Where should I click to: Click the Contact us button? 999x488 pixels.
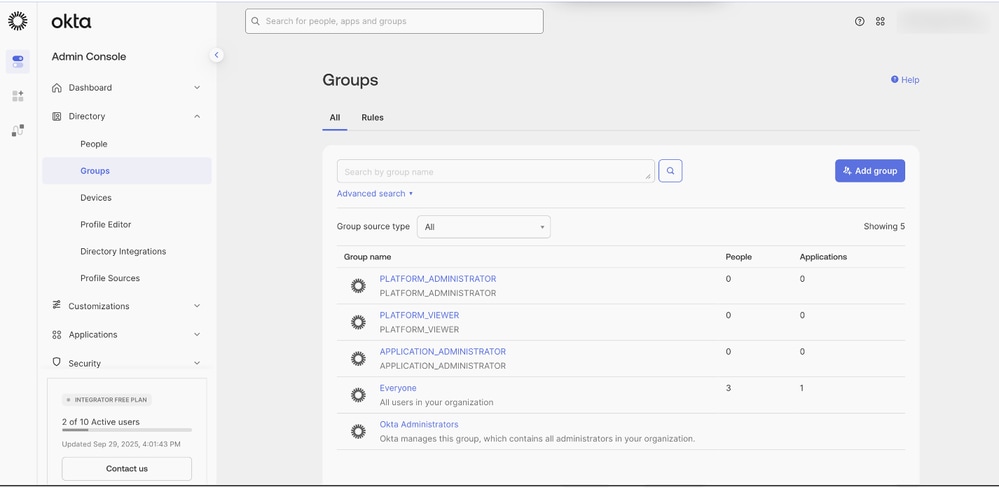pyautogui.click(x=127, y=468)
